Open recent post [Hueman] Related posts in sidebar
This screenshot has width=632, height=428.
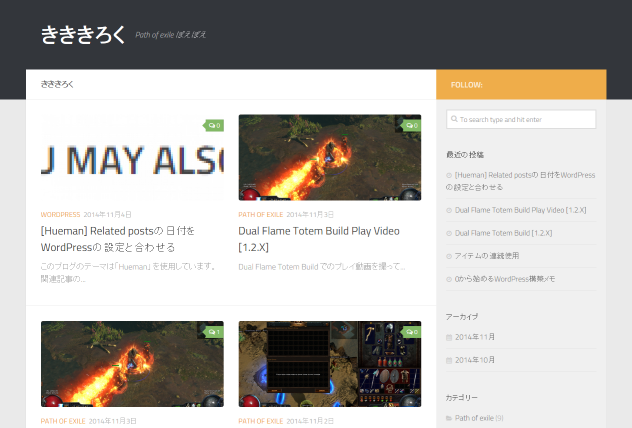[520, 181]
